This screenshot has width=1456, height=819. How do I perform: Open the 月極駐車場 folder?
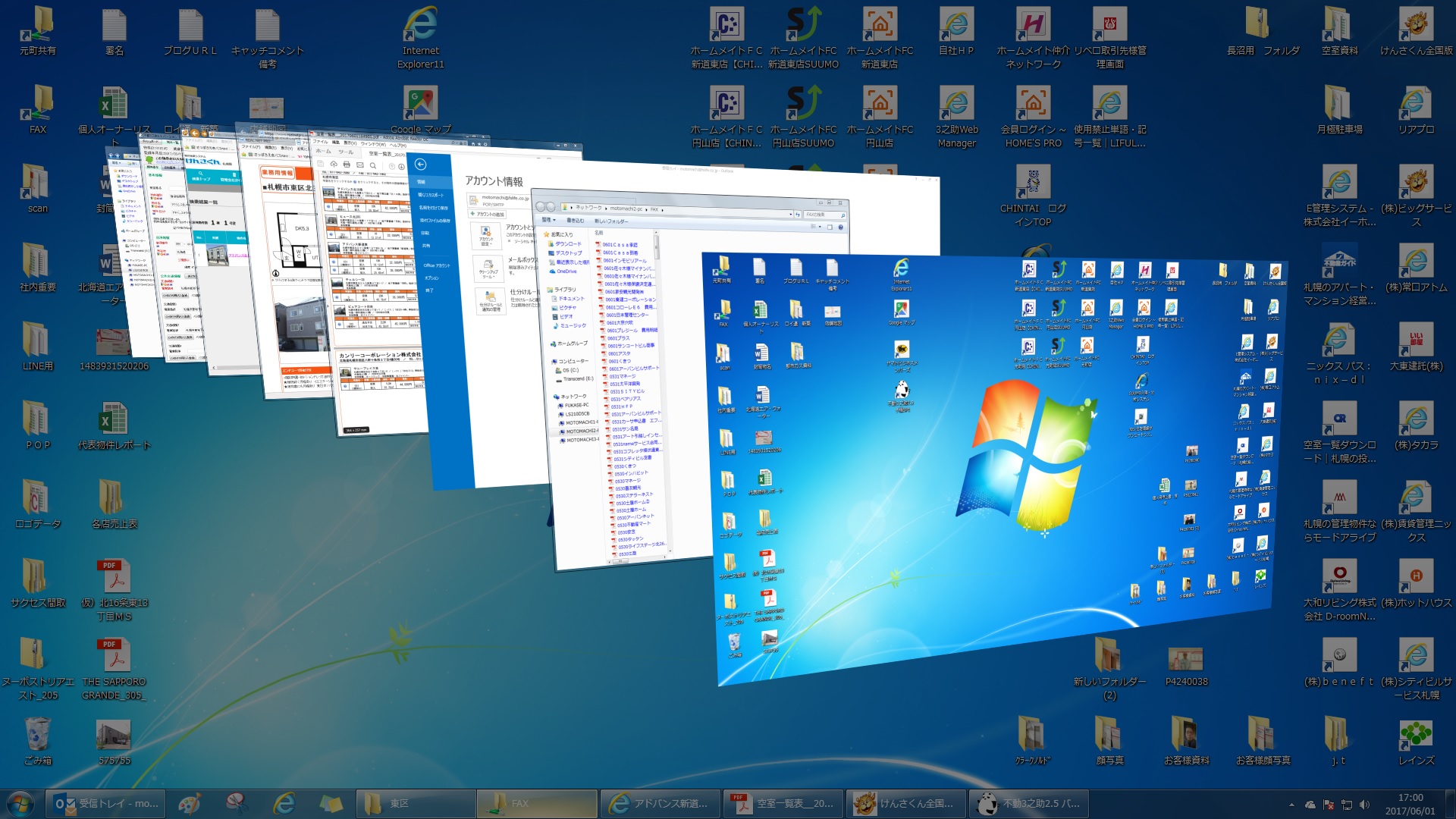pos(1339,111)
